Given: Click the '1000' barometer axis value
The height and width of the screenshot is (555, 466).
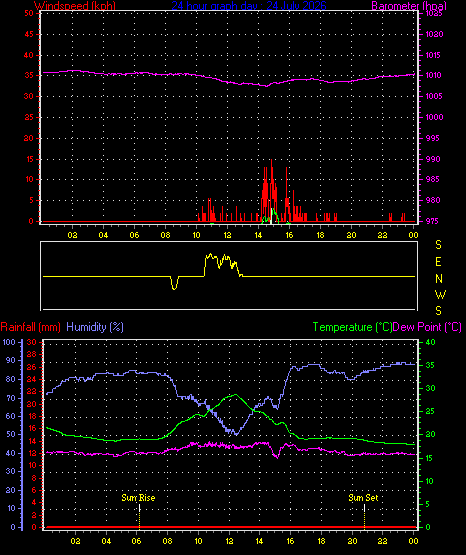Looking at the screenshot, I should (x=434, y=117).
